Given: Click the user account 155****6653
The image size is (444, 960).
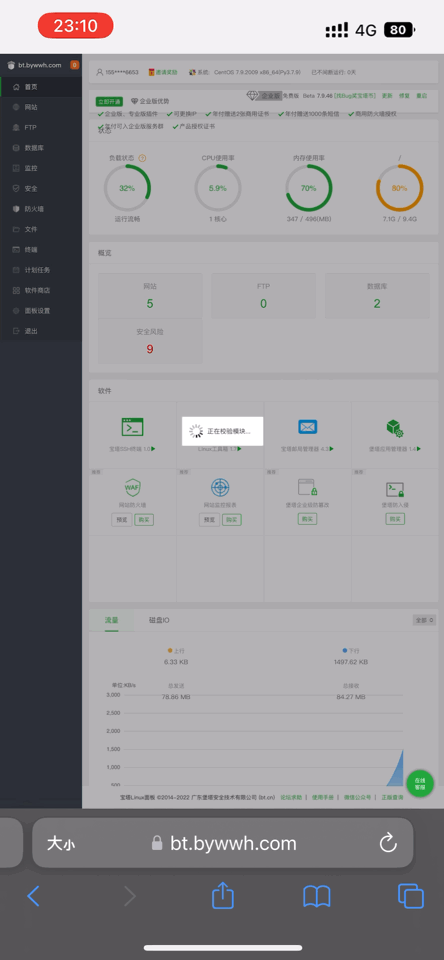Looking at the screenshot, I should coord(118,72).
